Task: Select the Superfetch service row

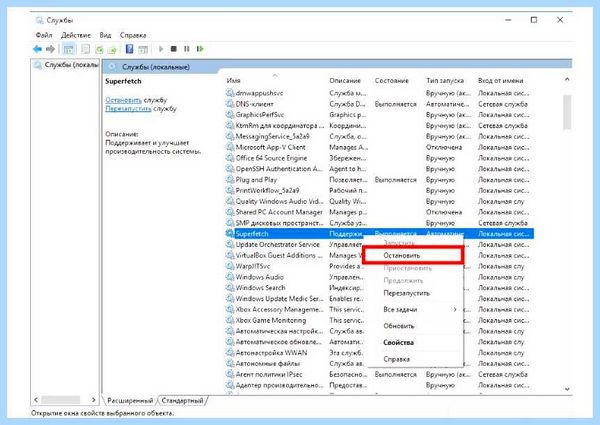Action: (380, 234)
